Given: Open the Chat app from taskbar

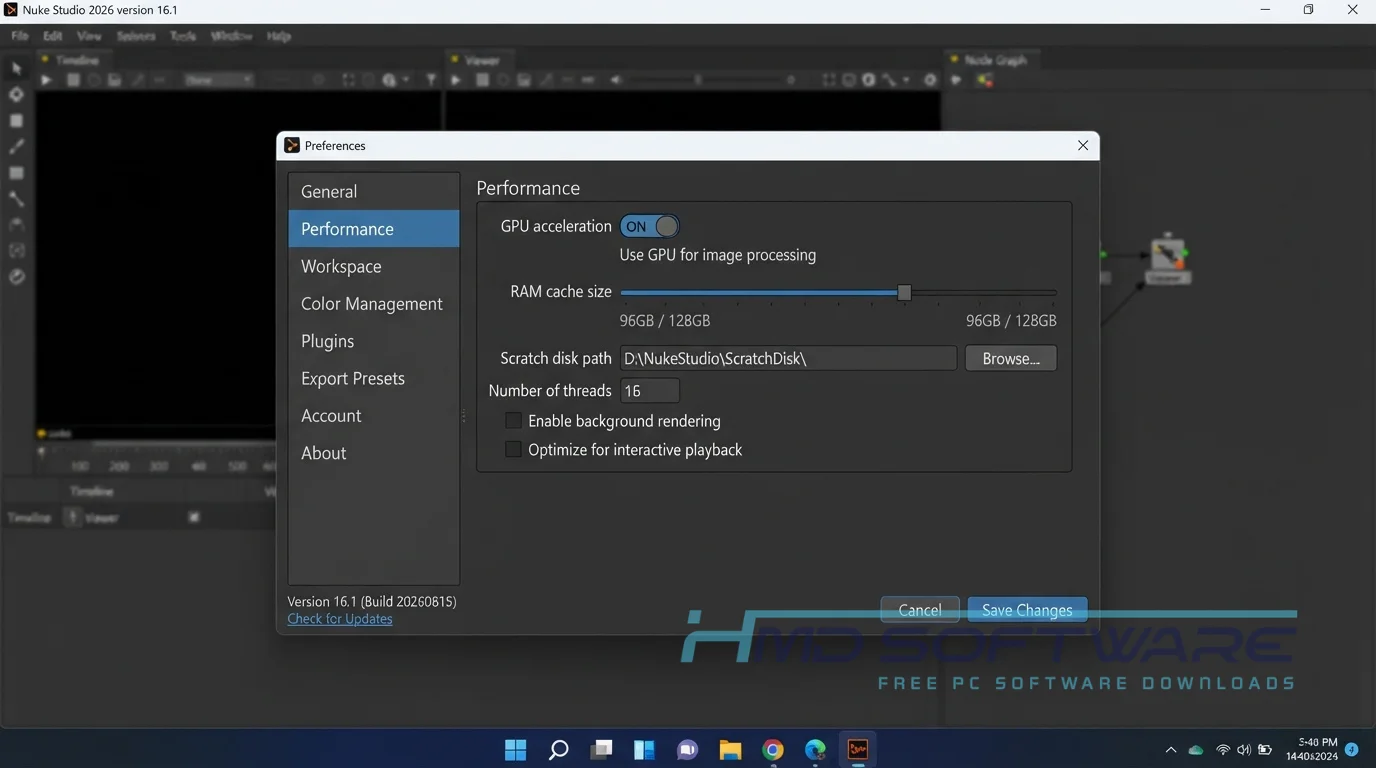Looking at the screenshot, I should (687, 750).
